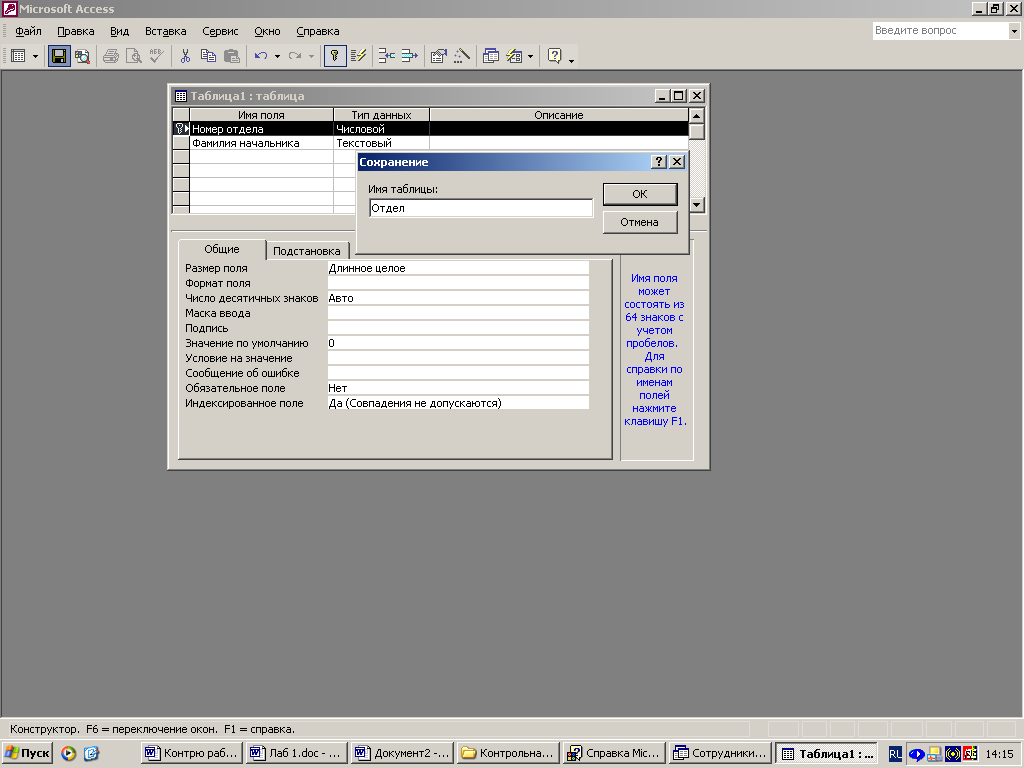Image resolution: width=1024 pixels, height=768 pixels.
Task: Click the Copy toolbar icon
Action: coord(208,56)
